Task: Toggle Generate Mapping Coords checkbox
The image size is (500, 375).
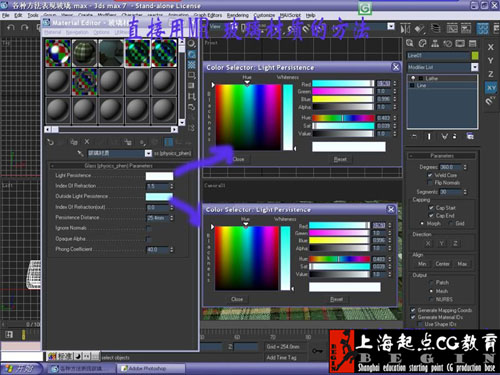Action: [413, 310]
